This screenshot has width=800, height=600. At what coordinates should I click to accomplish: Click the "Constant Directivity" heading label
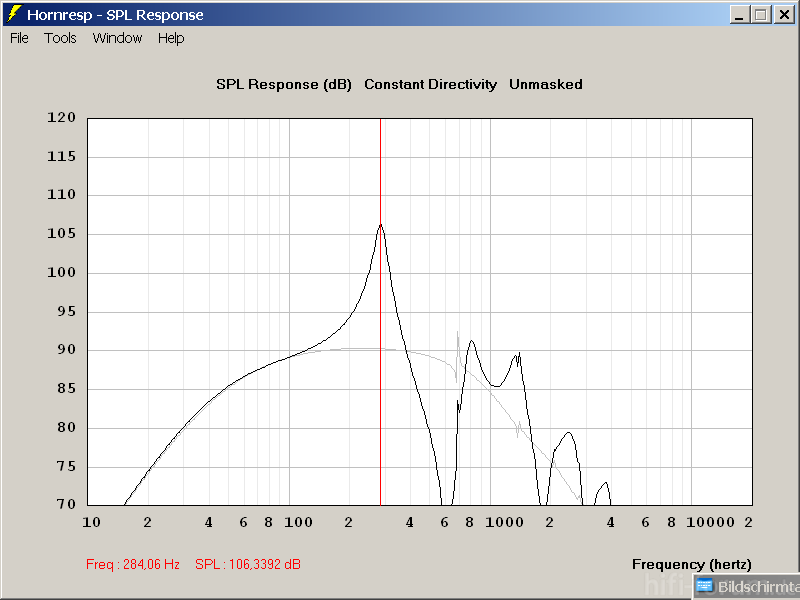[430, 85]
